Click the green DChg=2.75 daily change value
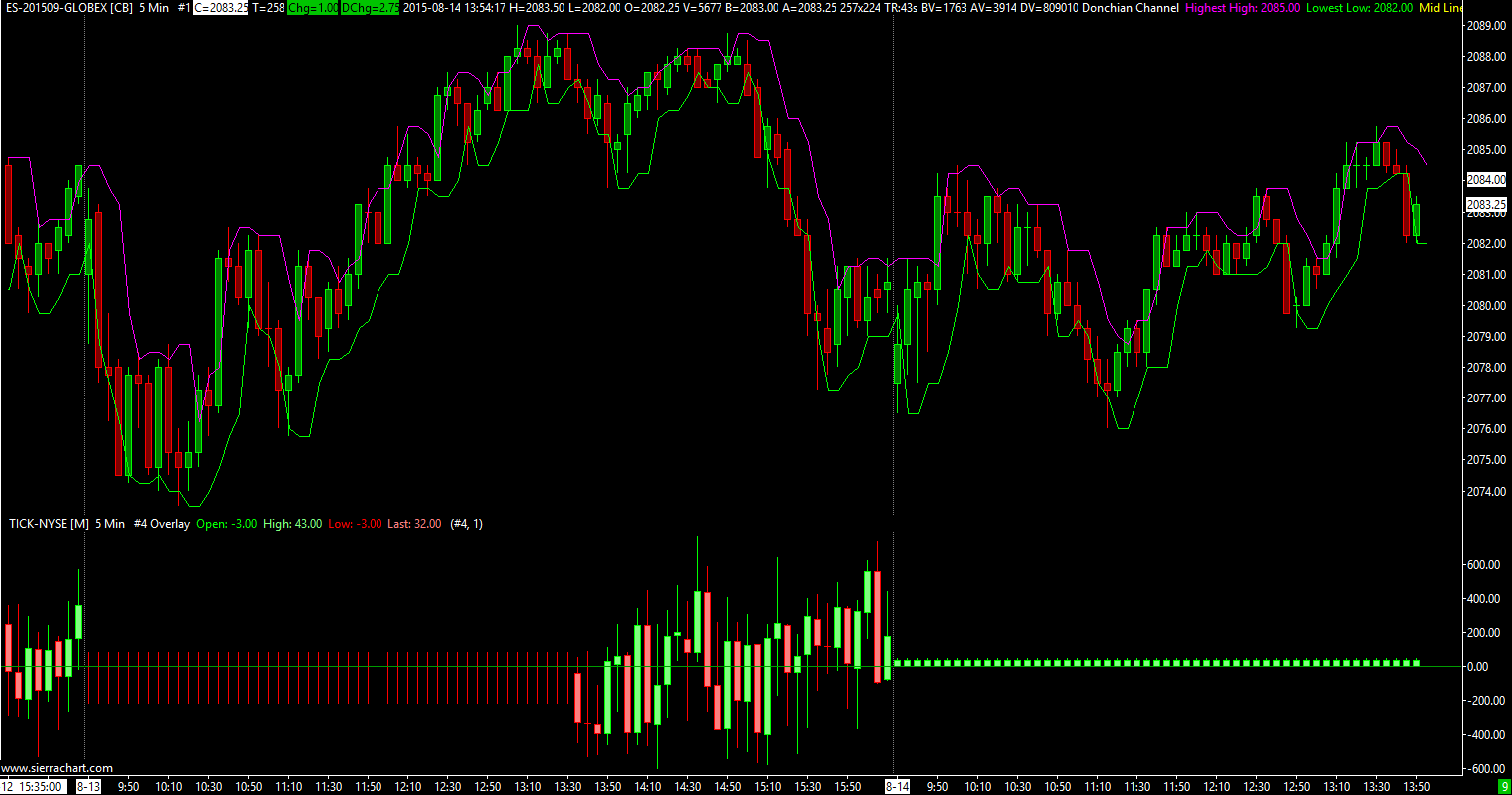The width and height of the screenshot is (1512, 795). coord(371,8)
